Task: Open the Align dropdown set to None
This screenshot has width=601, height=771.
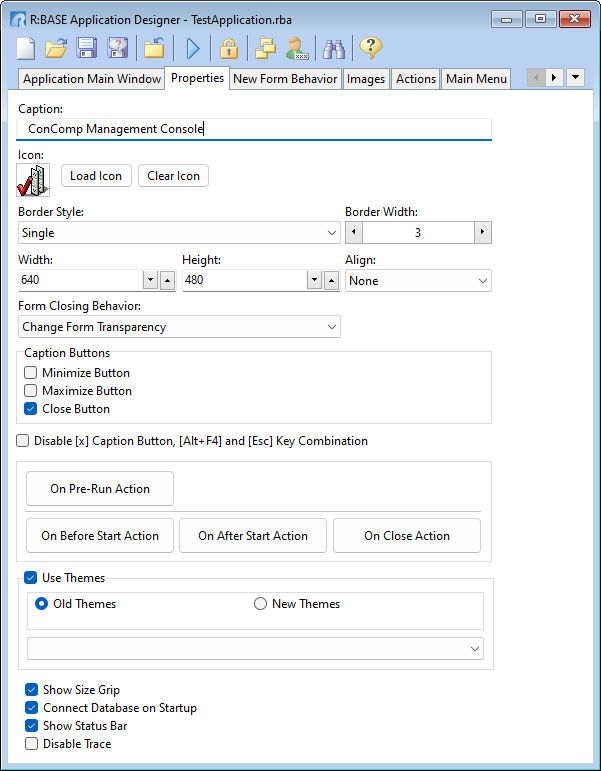Action: point(418,281)
